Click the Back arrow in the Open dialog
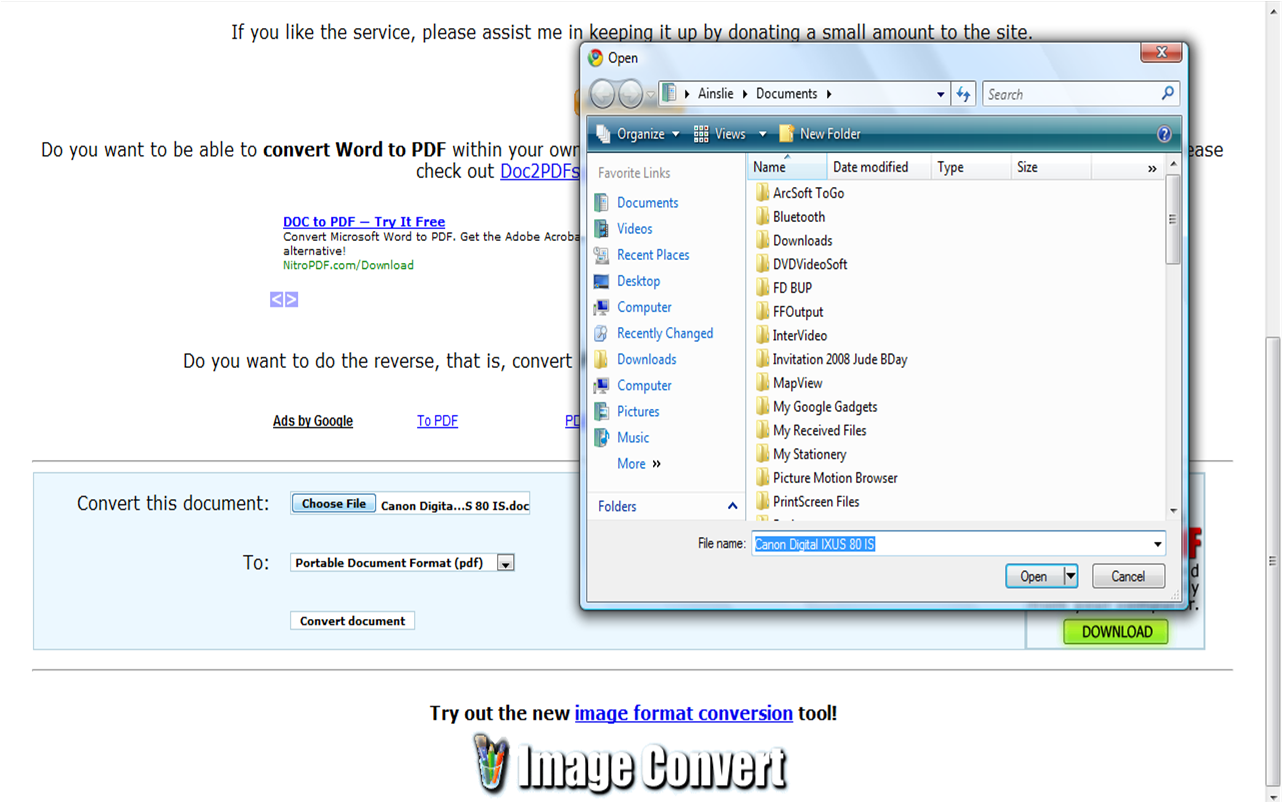Viewport: 1285px width, 803px height. coord(602,94)
